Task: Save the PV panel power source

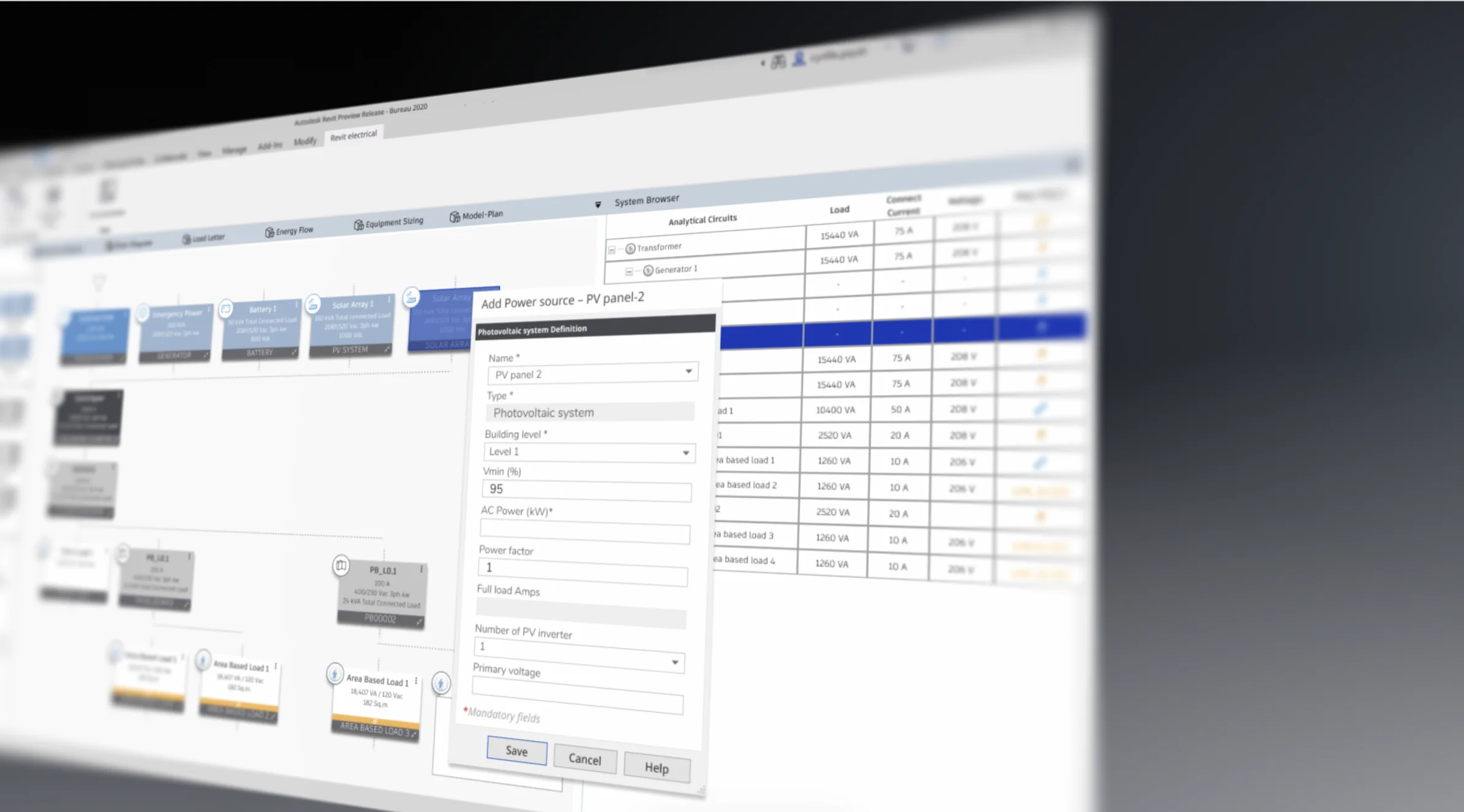Action: click(x=517, y=751)
